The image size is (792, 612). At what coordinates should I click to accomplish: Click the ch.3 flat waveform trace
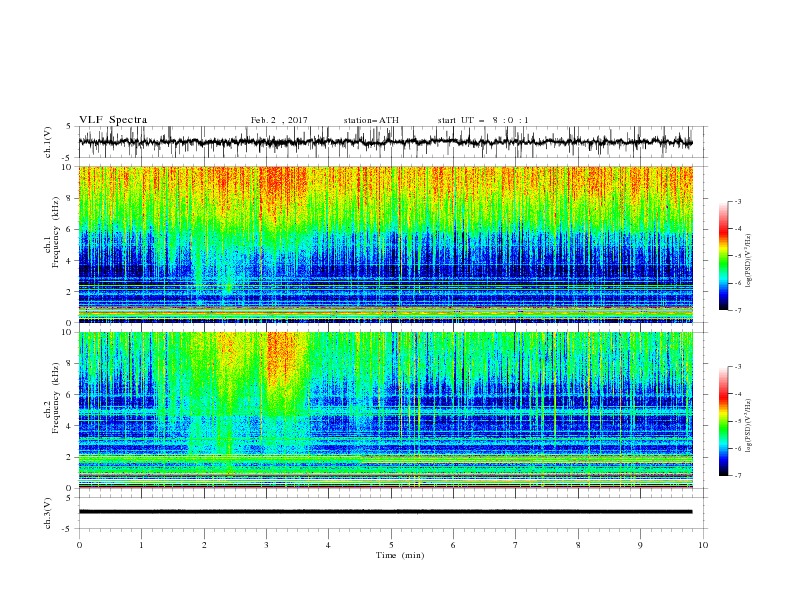tap(386, 512)
